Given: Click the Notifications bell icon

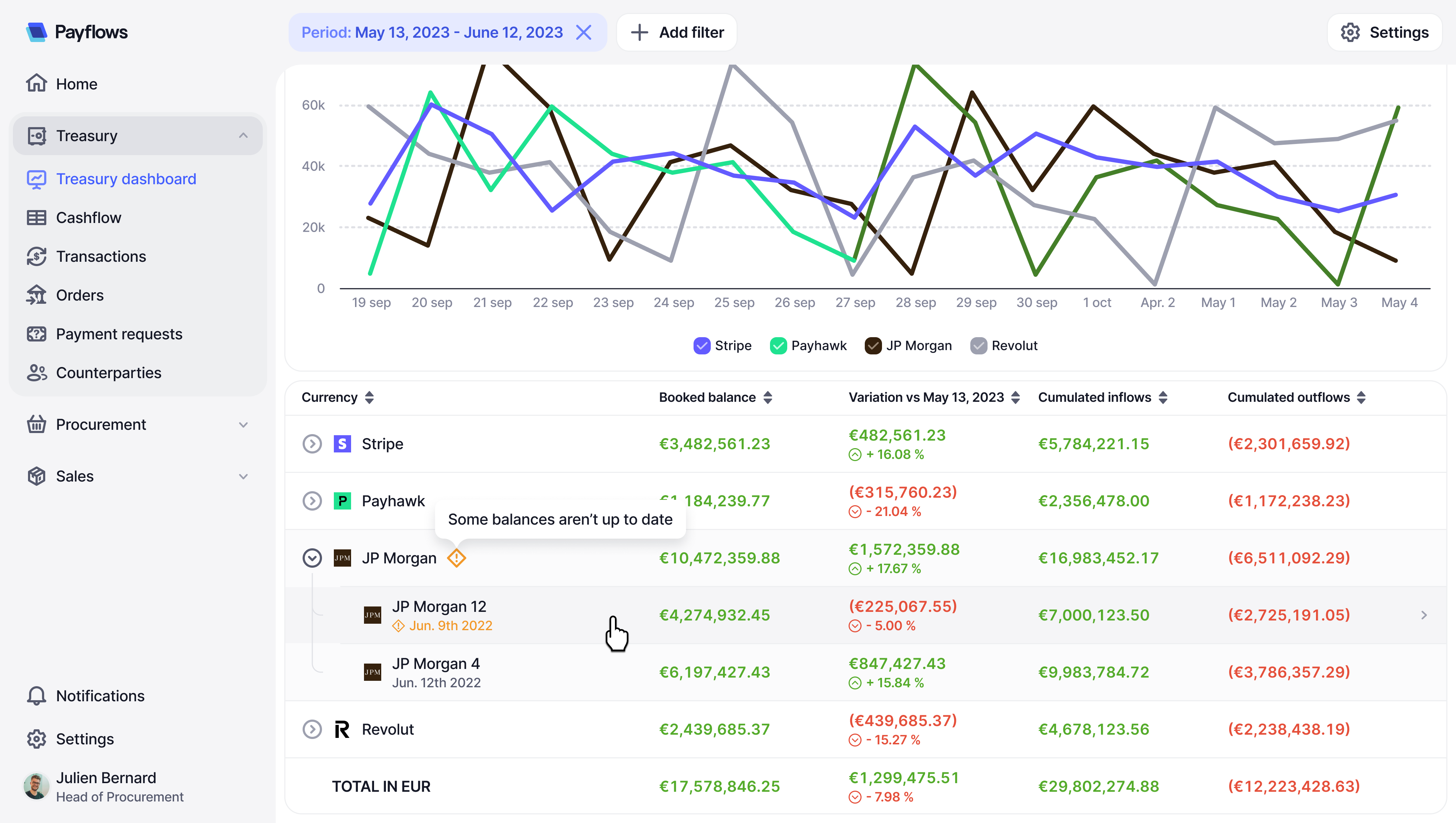Looking at the screenshot, I should click(37, 696).
